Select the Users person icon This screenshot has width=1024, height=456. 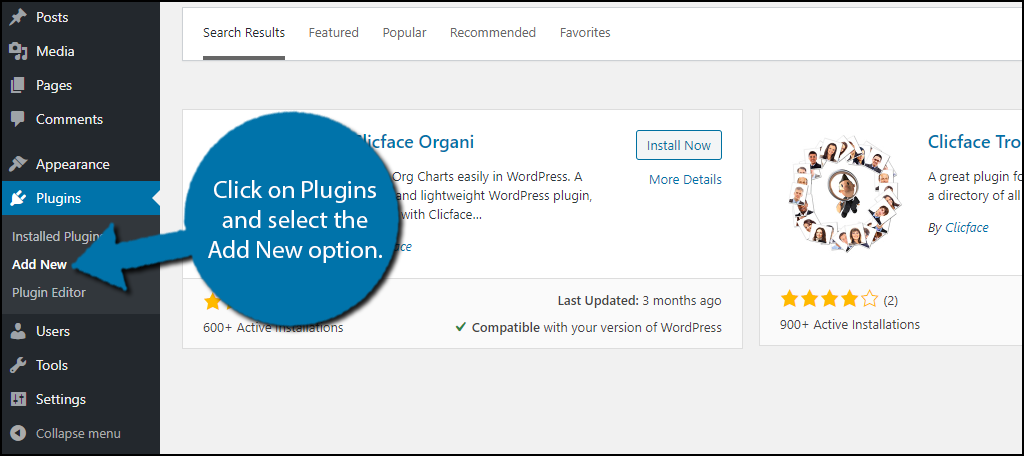pyautogui.click(x=18, y=331)
